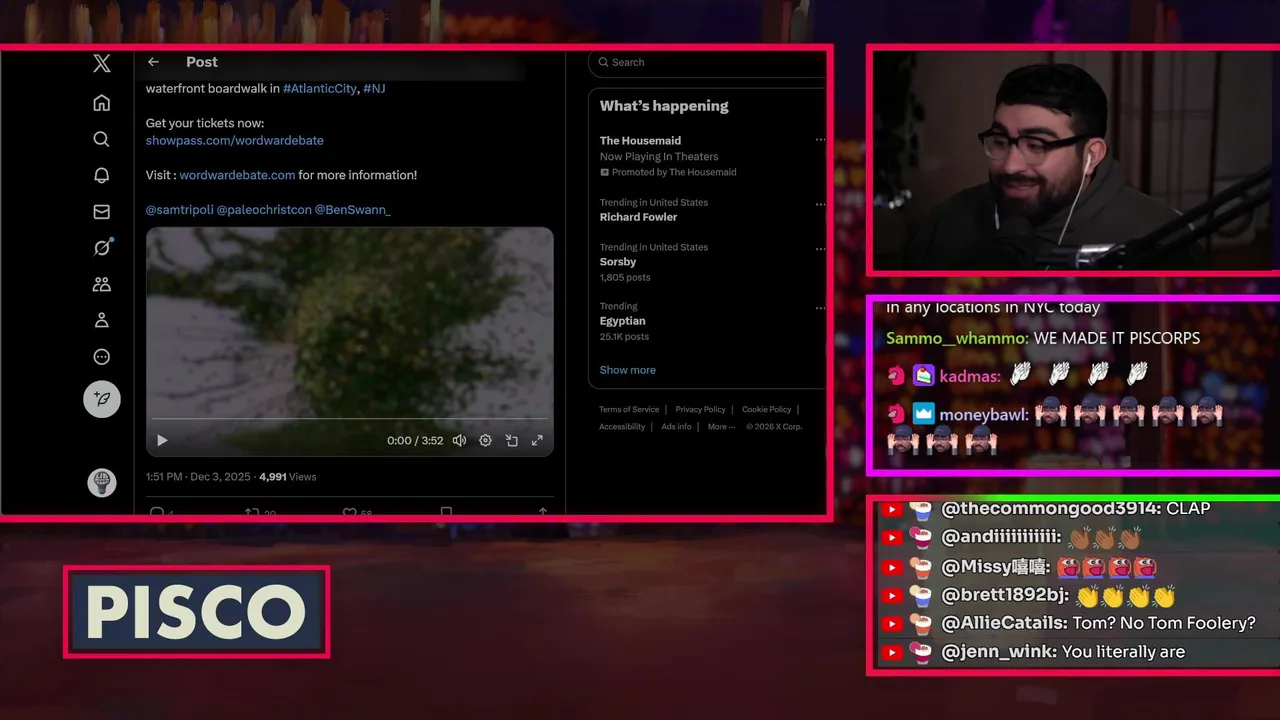Open the #AtlanticCity hashtag
This screenshot has height=720, width=1280.
pos(320,88)
